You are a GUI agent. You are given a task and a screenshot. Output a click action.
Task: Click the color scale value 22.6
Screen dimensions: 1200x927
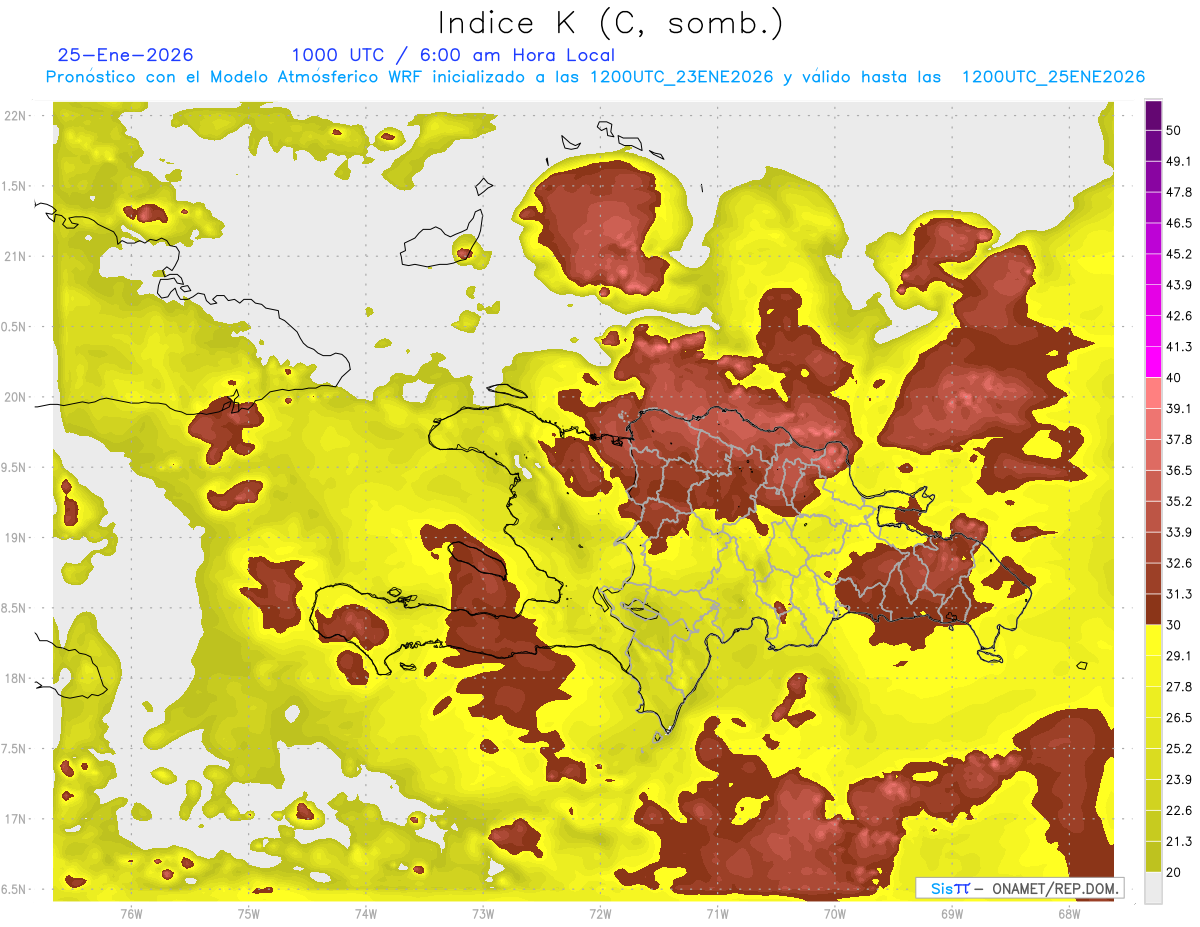click(1179, 810)
